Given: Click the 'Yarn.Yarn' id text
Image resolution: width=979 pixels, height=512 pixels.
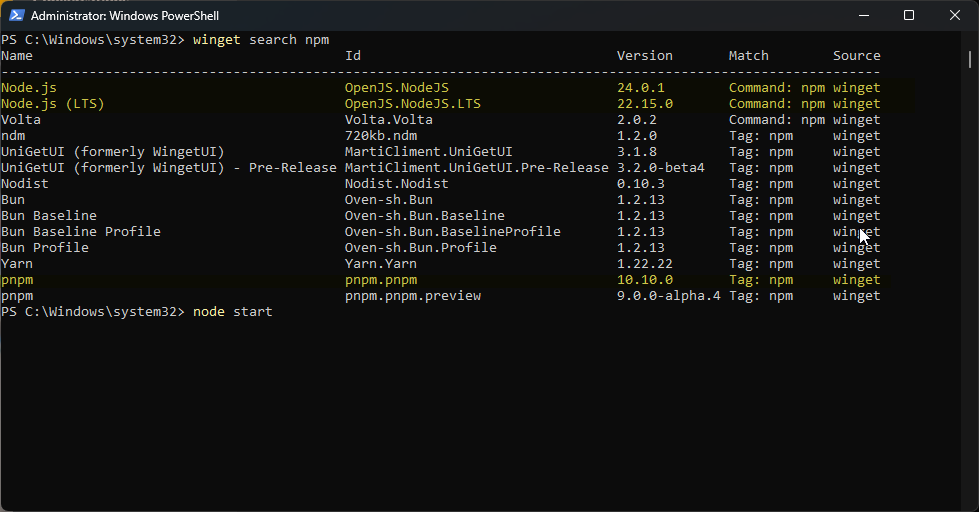Looking at the screenshot, I should point(381,264).
